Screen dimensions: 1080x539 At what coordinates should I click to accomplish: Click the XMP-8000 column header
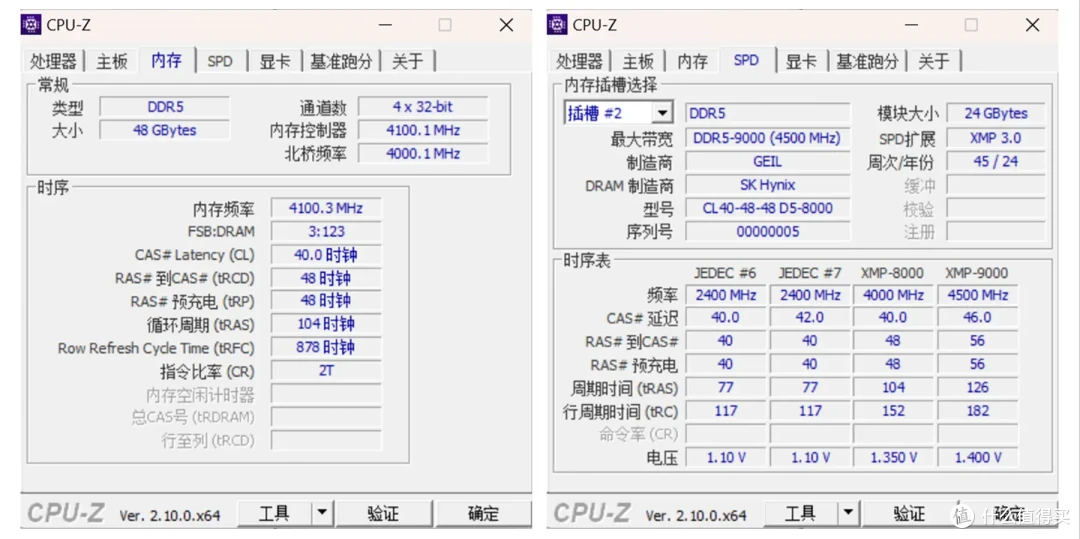(892, 273)
